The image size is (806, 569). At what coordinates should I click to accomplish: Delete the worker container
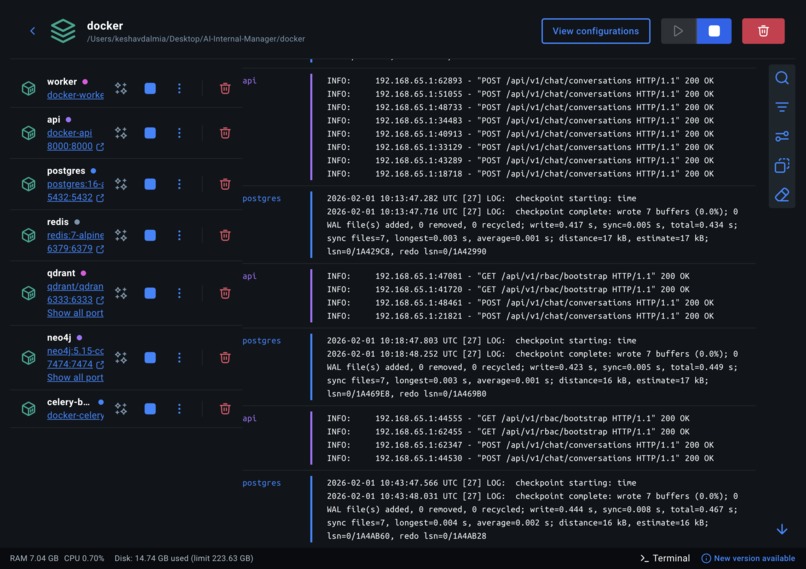click(225, 88)
